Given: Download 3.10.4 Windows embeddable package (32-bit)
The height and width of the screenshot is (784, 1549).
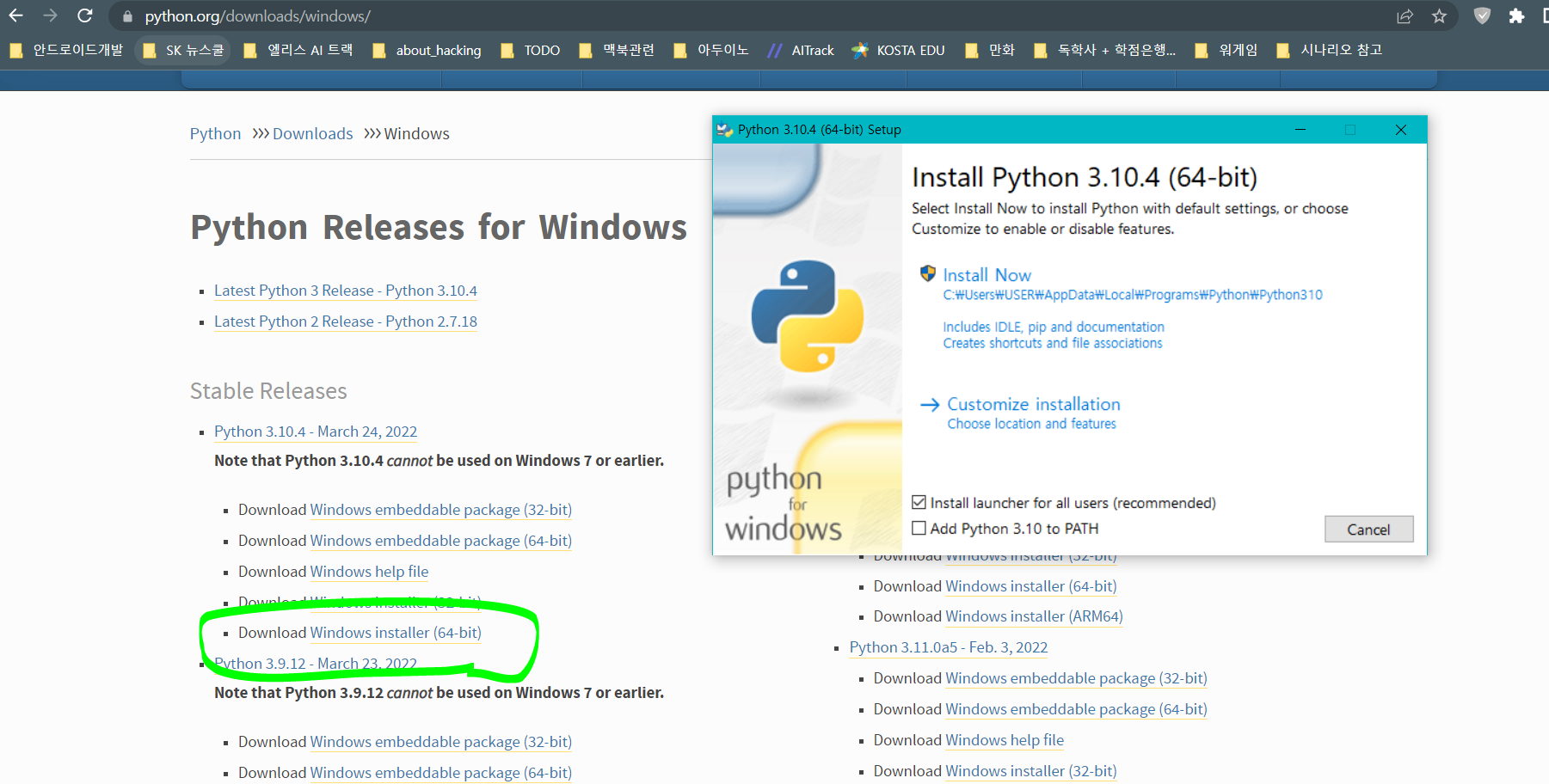Looking at the screenshot, I should click(x=440, y=510).
